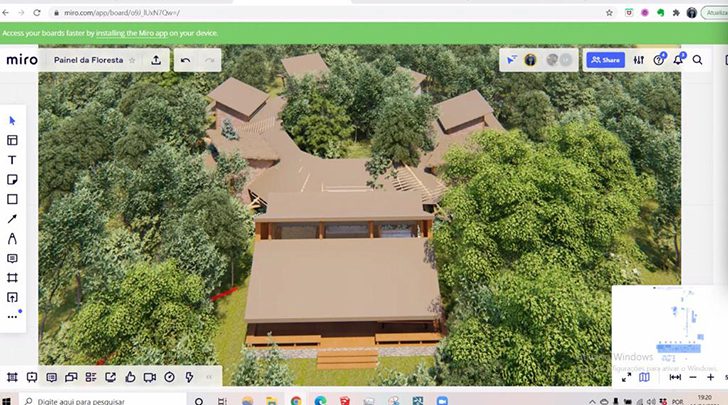Viewport: 728px width, 405px height.
Task: Click the Windows taskbar search field
Action: [x=100, y=399]
